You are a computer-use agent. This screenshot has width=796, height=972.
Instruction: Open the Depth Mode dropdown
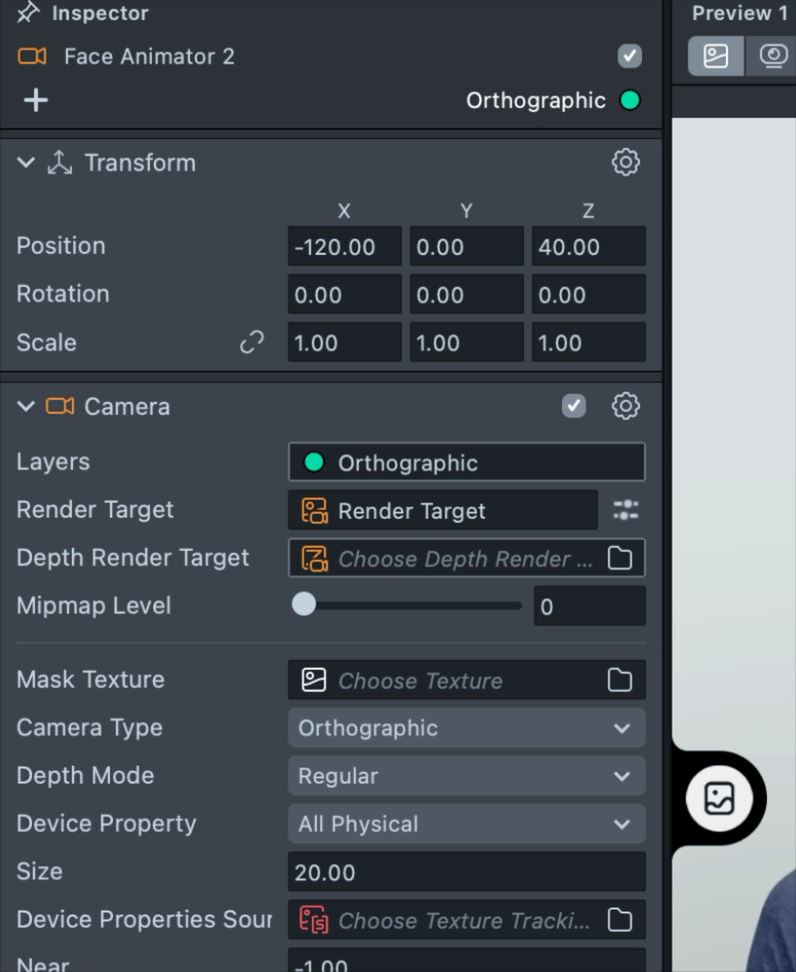466,776
